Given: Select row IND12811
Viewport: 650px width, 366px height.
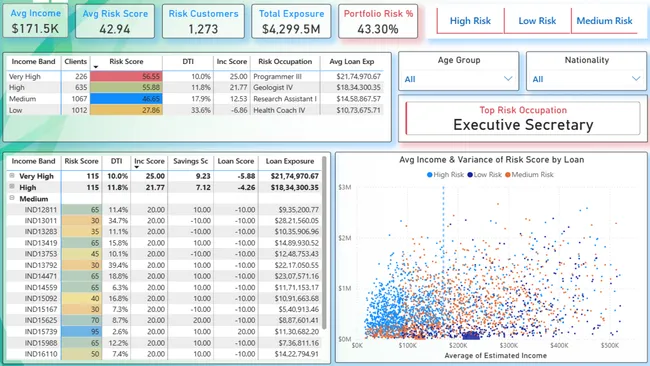Looking at the screenshot, I should click(x=164, y=209).
